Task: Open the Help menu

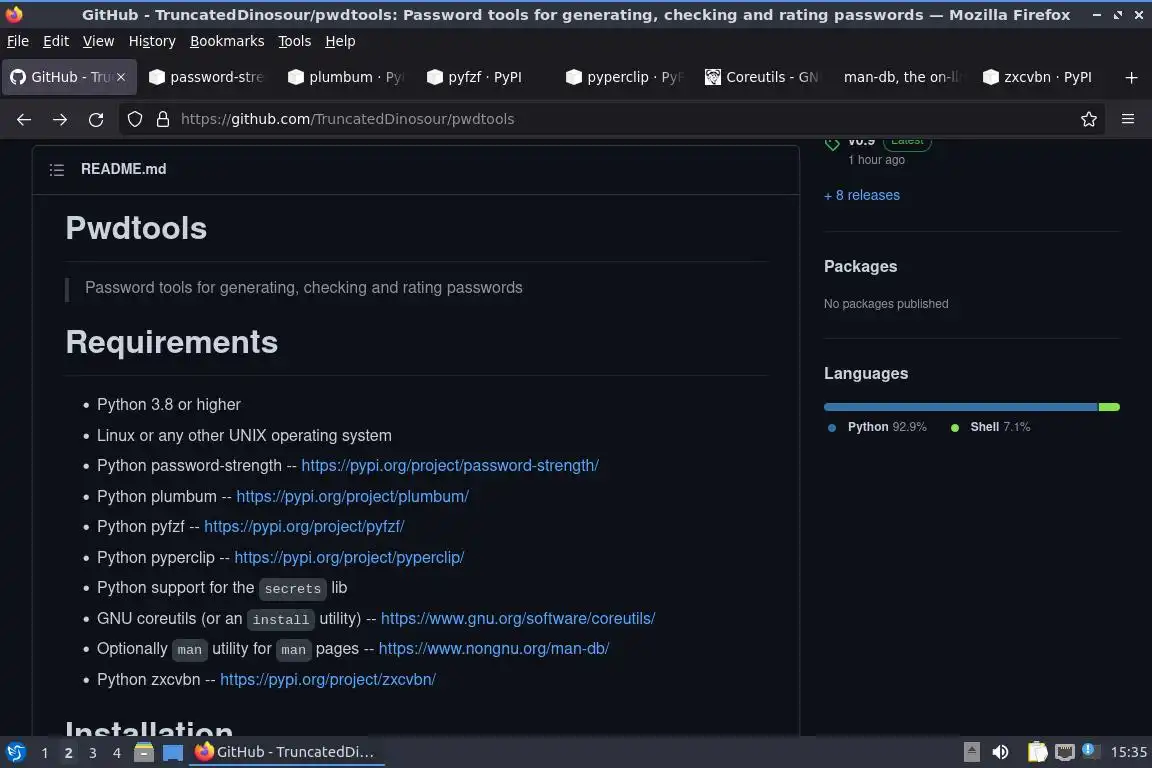Action: click(340, 41)
